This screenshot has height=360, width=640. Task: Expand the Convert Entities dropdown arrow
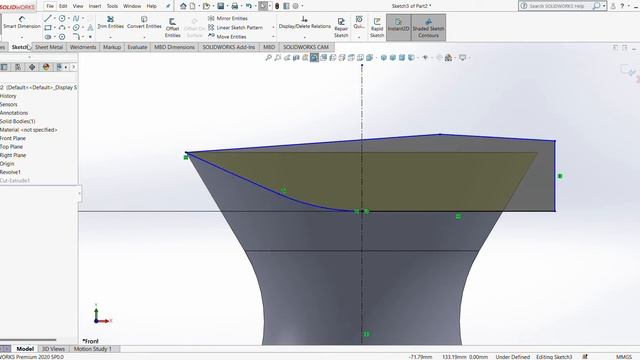144,37
